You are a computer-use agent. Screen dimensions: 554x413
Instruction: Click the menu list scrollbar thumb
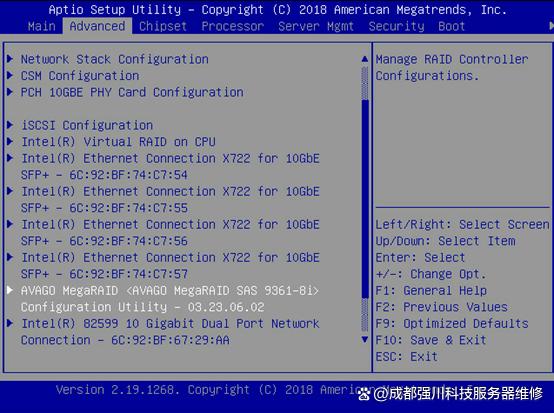point(365,199)
